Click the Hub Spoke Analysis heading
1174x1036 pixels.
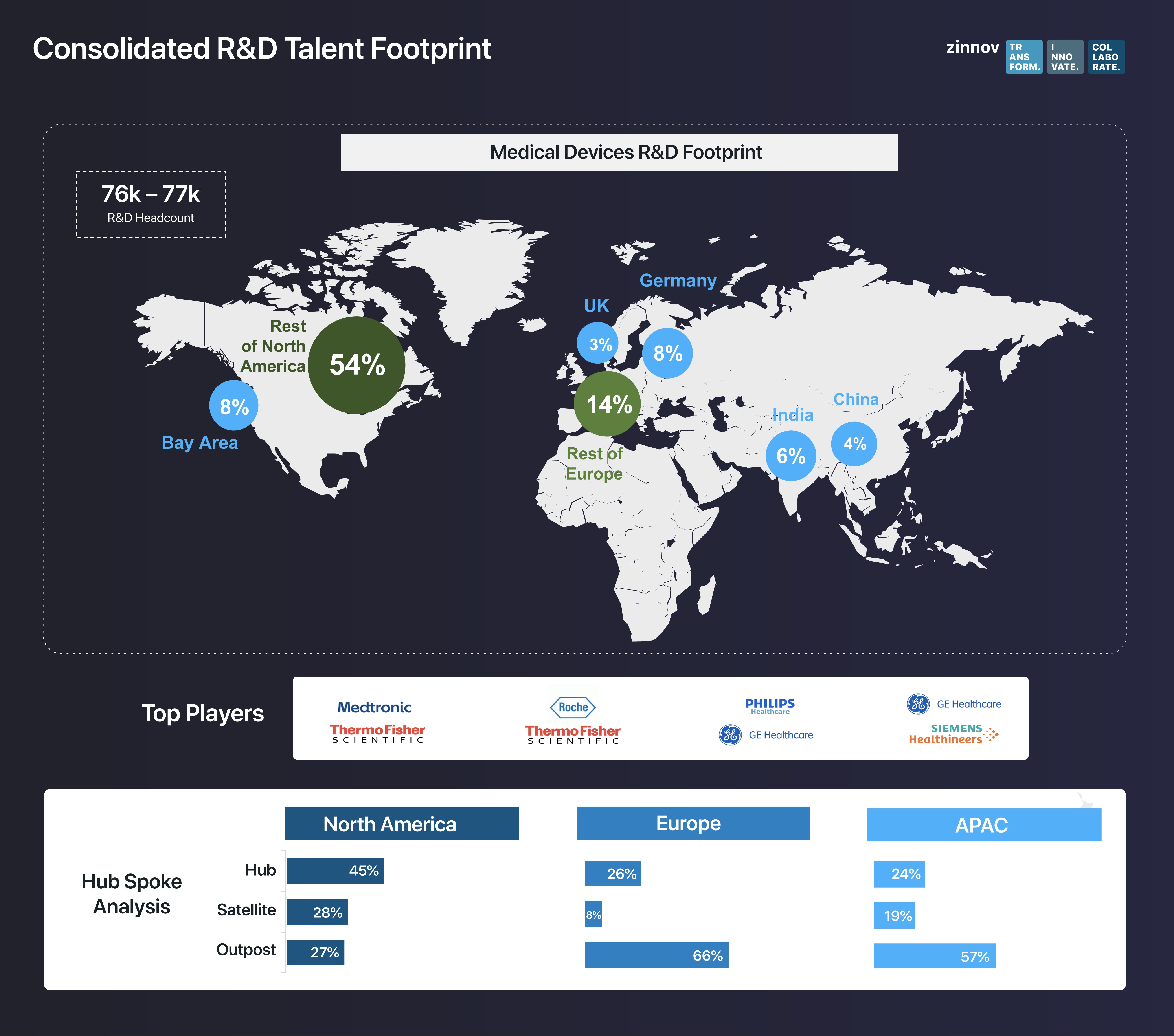(x=132, y=894)
